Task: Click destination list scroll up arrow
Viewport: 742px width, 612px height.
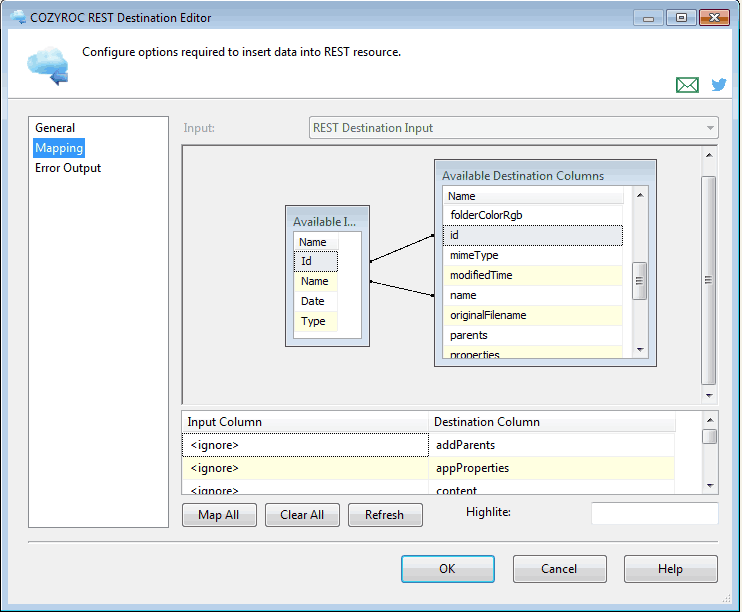Action: [640, 195]
